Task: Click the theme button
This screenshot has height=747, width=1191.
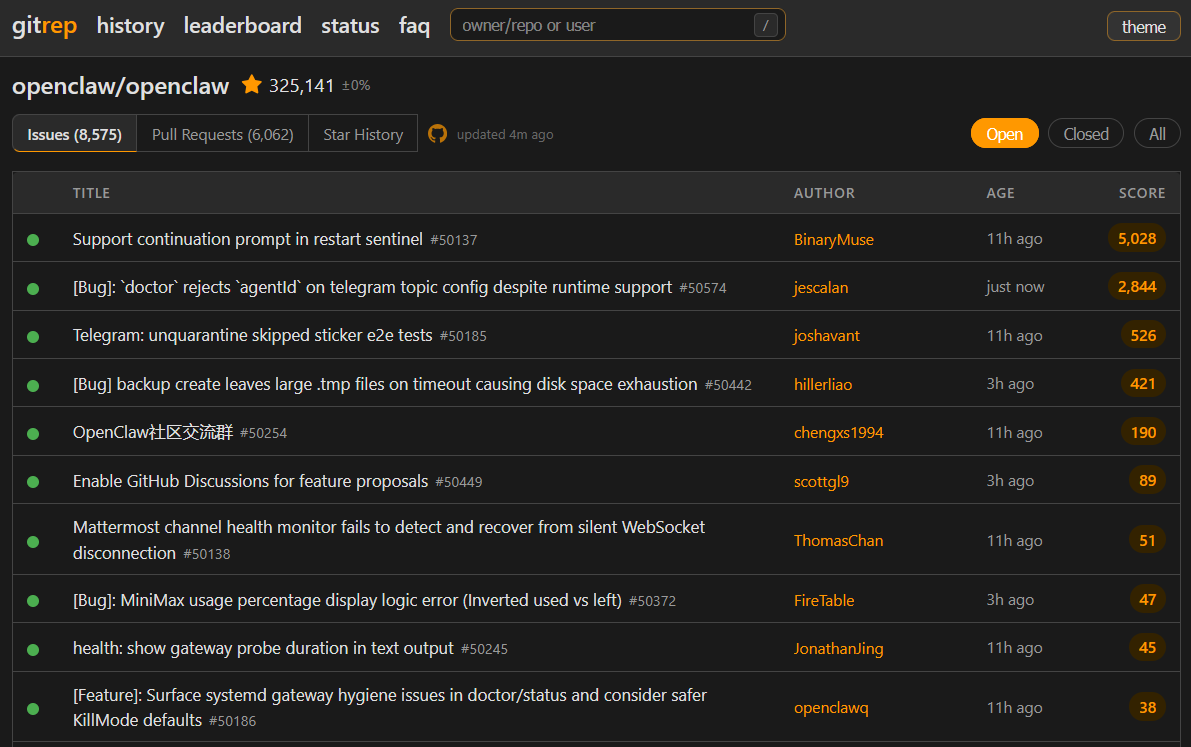Action: [1143, 27]
